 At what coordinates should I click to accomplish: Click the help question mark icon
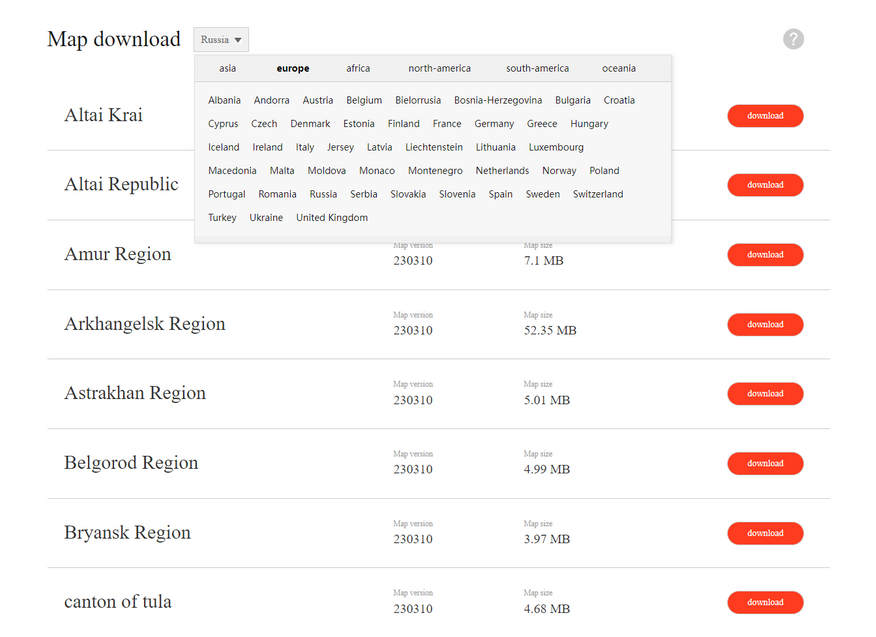793,39
